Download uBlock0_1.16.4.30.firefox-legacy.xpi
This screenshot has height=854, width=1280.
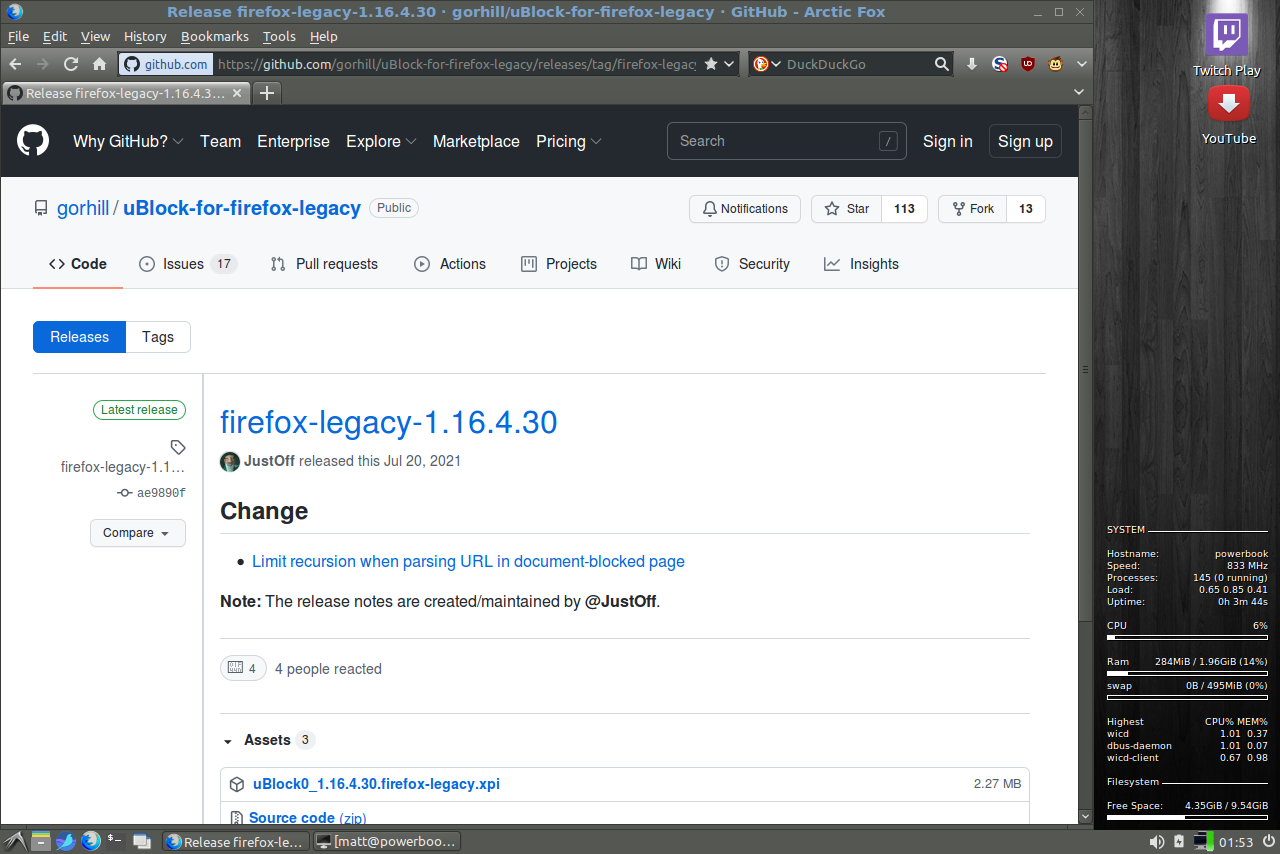(x=376, y=784)
